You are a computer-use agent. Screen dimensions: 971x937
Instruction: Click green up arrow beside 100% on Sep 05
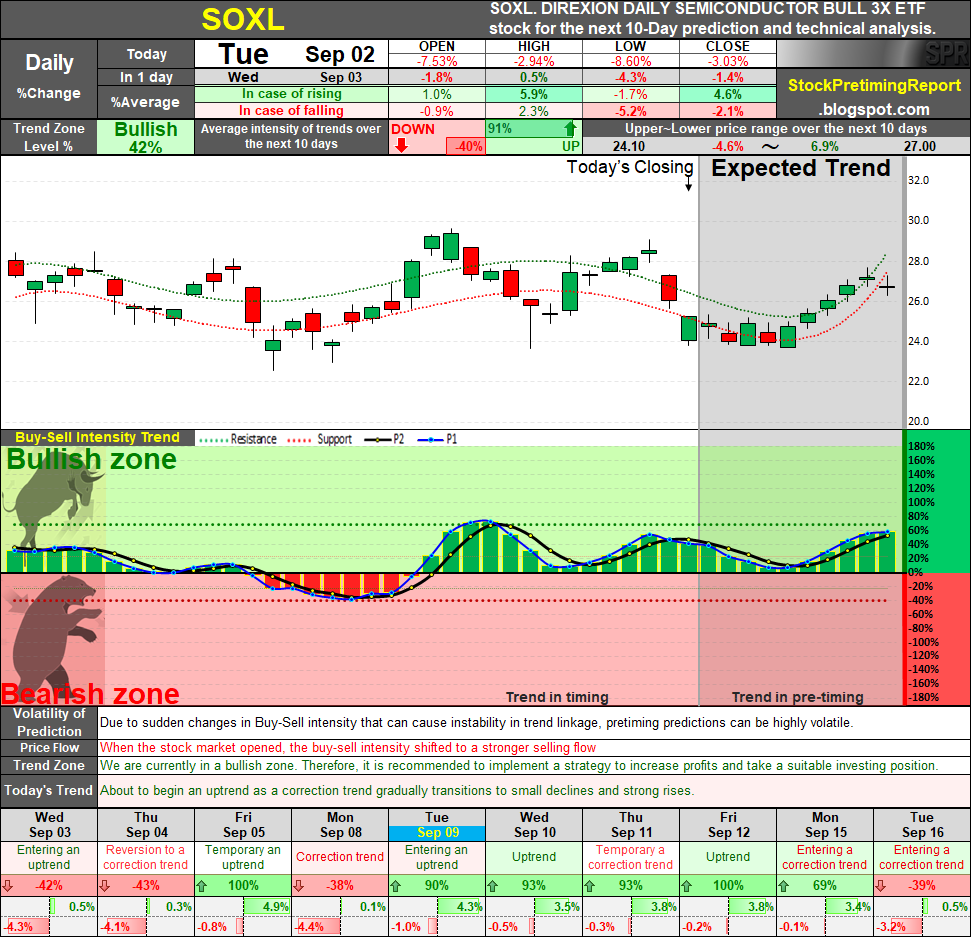pos(201,886)
